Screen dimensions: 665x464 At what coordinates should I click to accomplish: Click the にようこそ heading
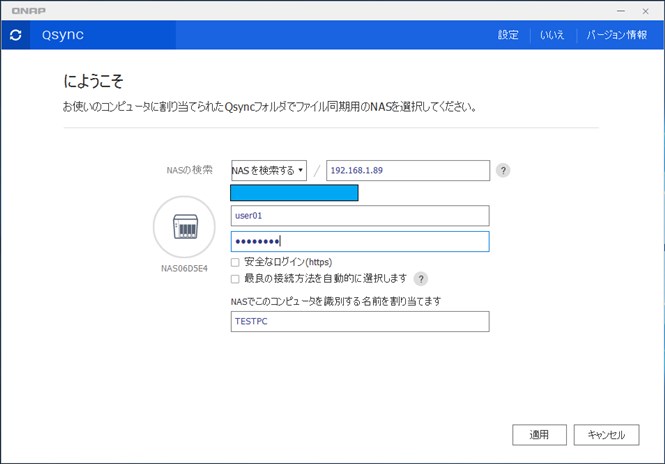pyautogui.click(x=93, y=81)
